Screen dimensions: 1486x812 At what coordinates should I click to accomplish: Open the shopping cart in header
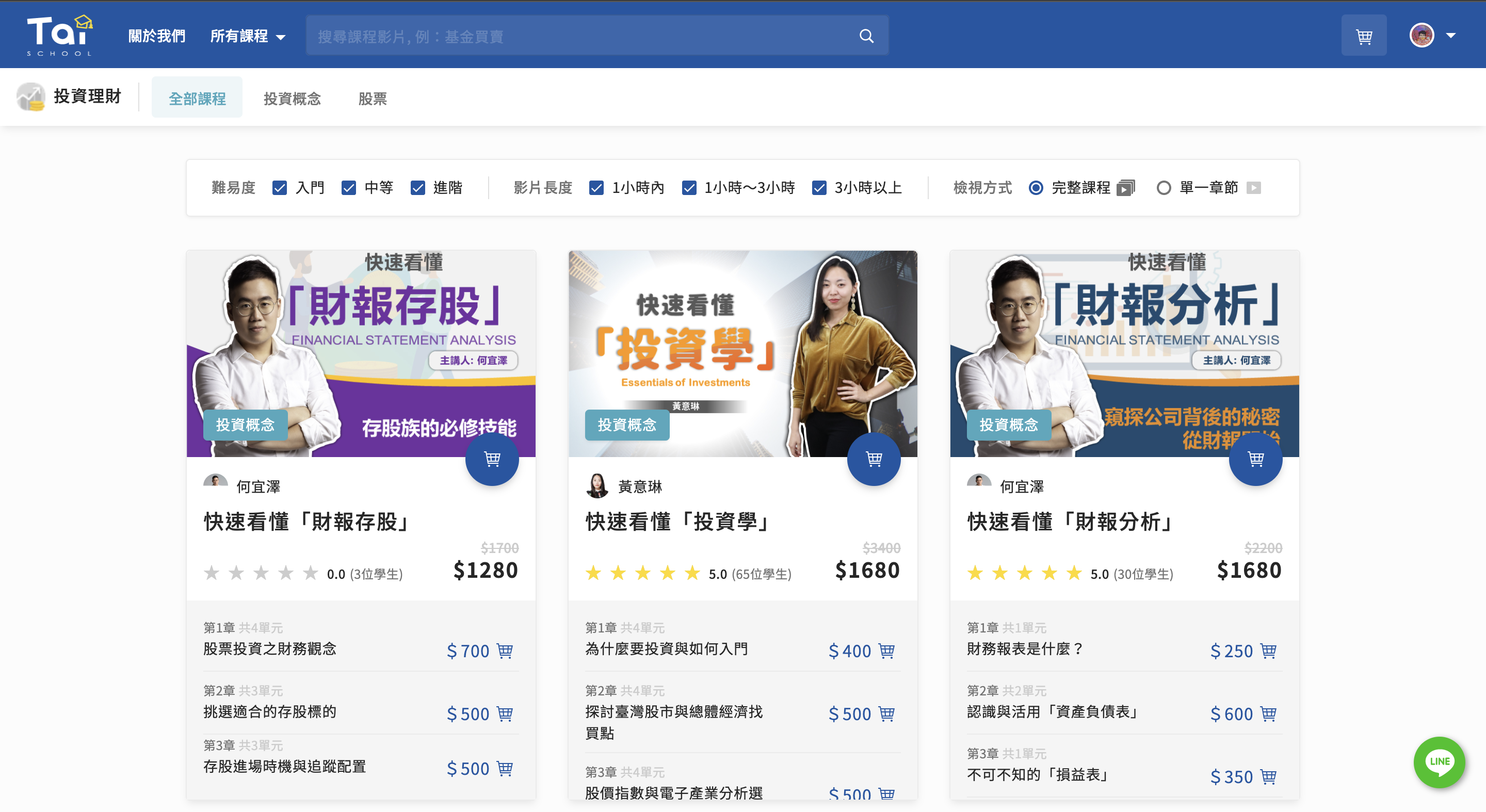point(1363,36)
